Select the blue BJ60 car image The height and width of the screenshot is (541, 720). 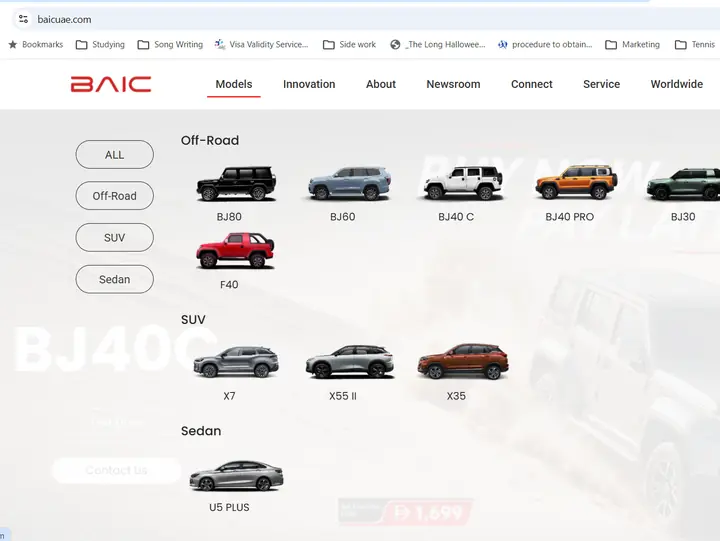(x=349, y=184)
